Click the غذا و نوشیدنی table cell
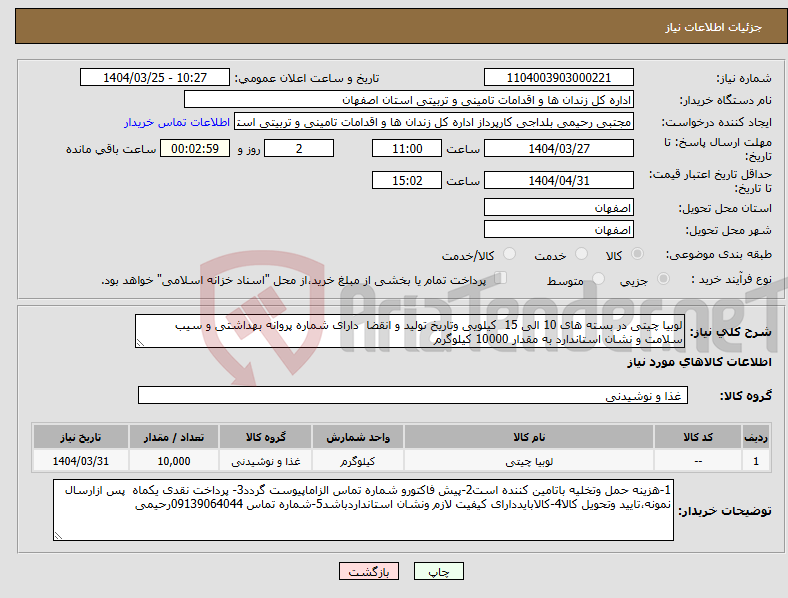 (x=265, y=461)
